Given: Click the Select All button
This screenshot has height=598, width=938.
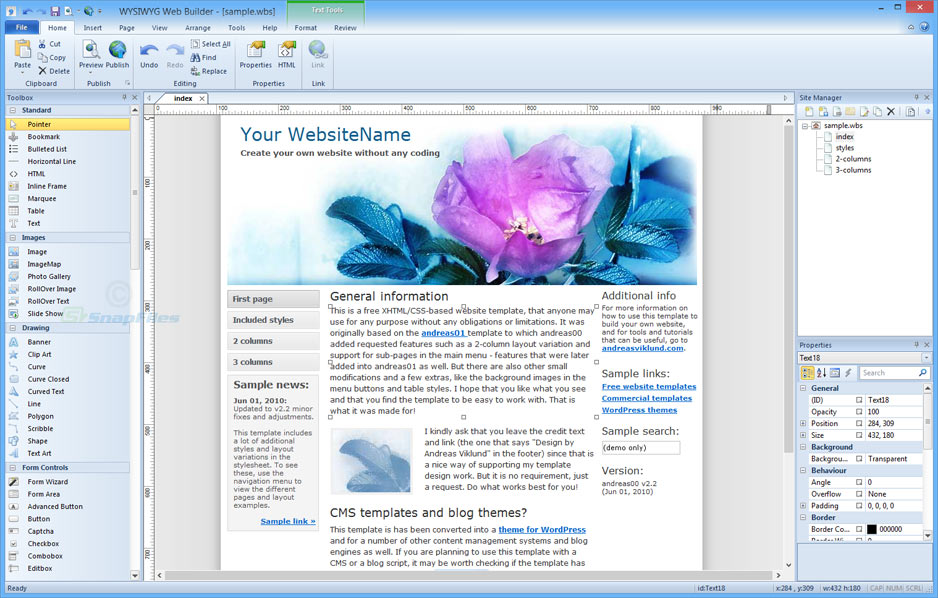Looking at the screenshot, I should point(211,44).
